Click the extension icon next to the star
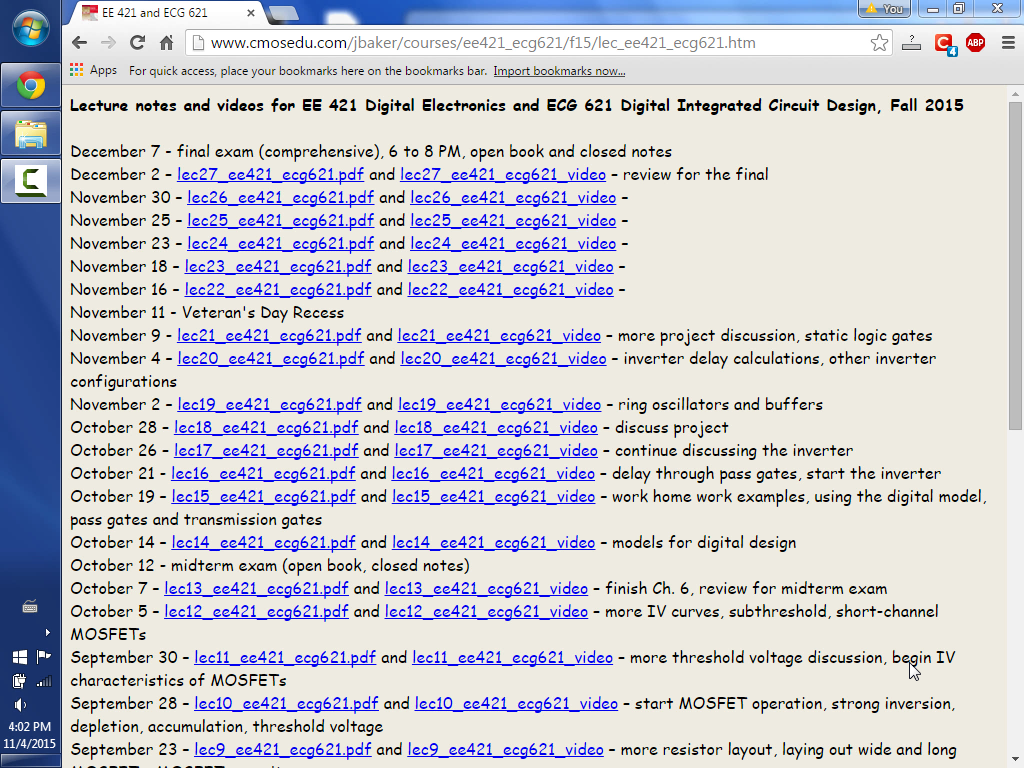 coord(911,43)
